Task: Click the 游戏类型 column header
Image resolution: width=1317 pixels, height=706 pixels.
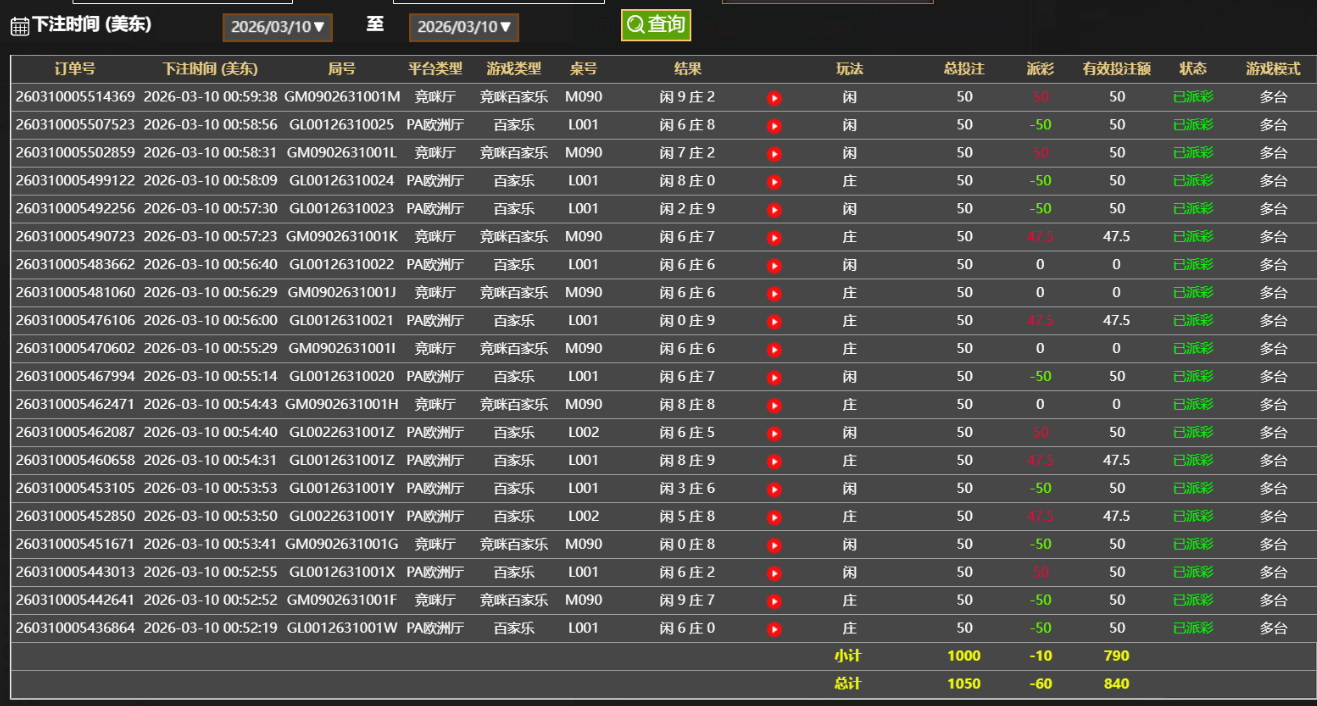Action: tap(514, 69)
